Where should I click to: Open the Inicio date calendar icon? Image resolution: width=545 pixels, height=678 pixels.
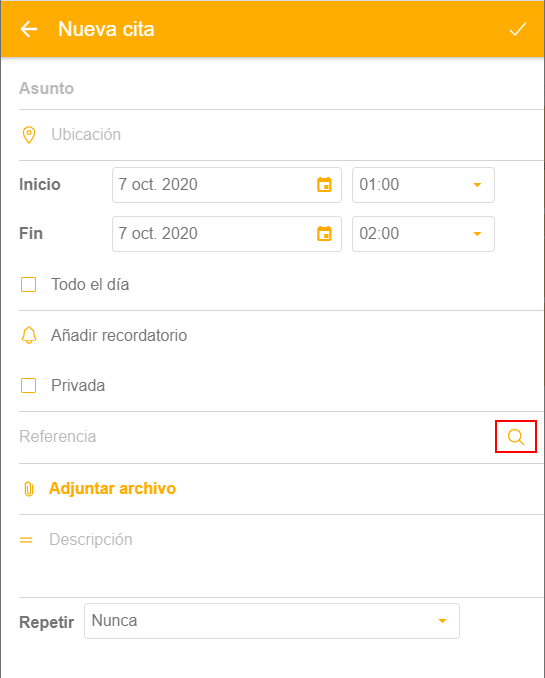click(x=324, y=185)
